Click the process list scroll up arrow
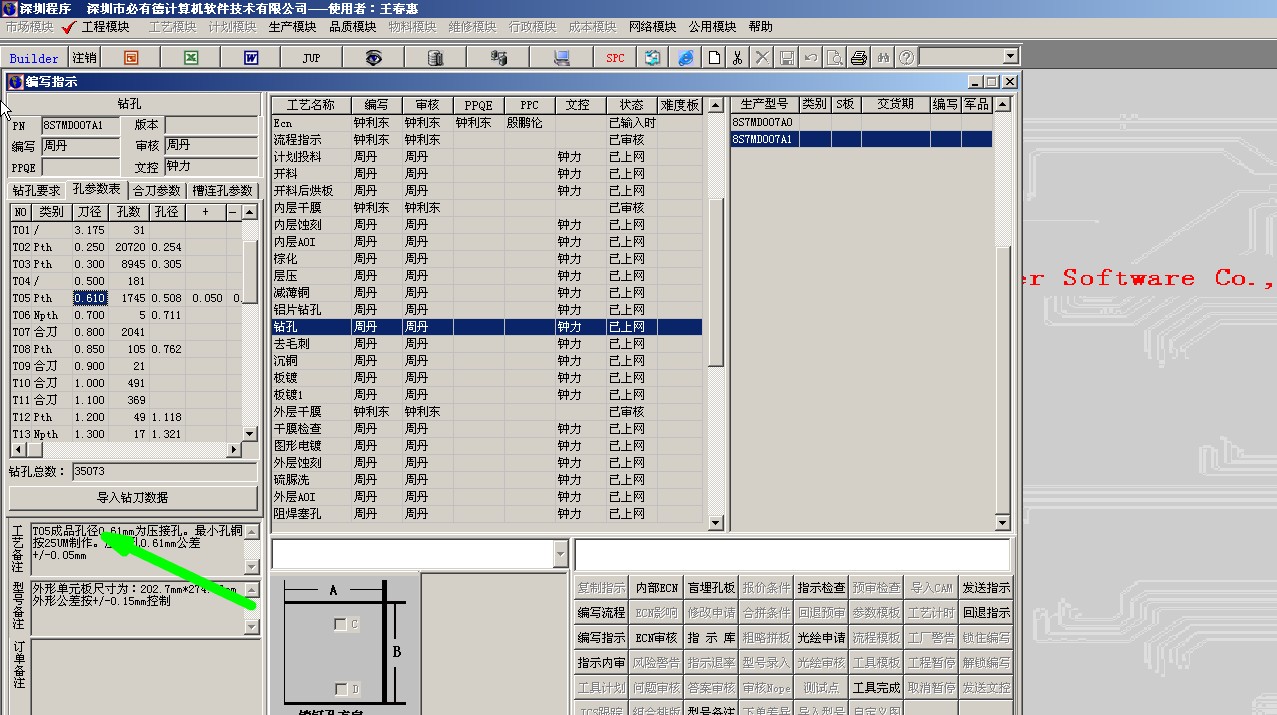This screenshot has height=715, width=1277. 715,105
